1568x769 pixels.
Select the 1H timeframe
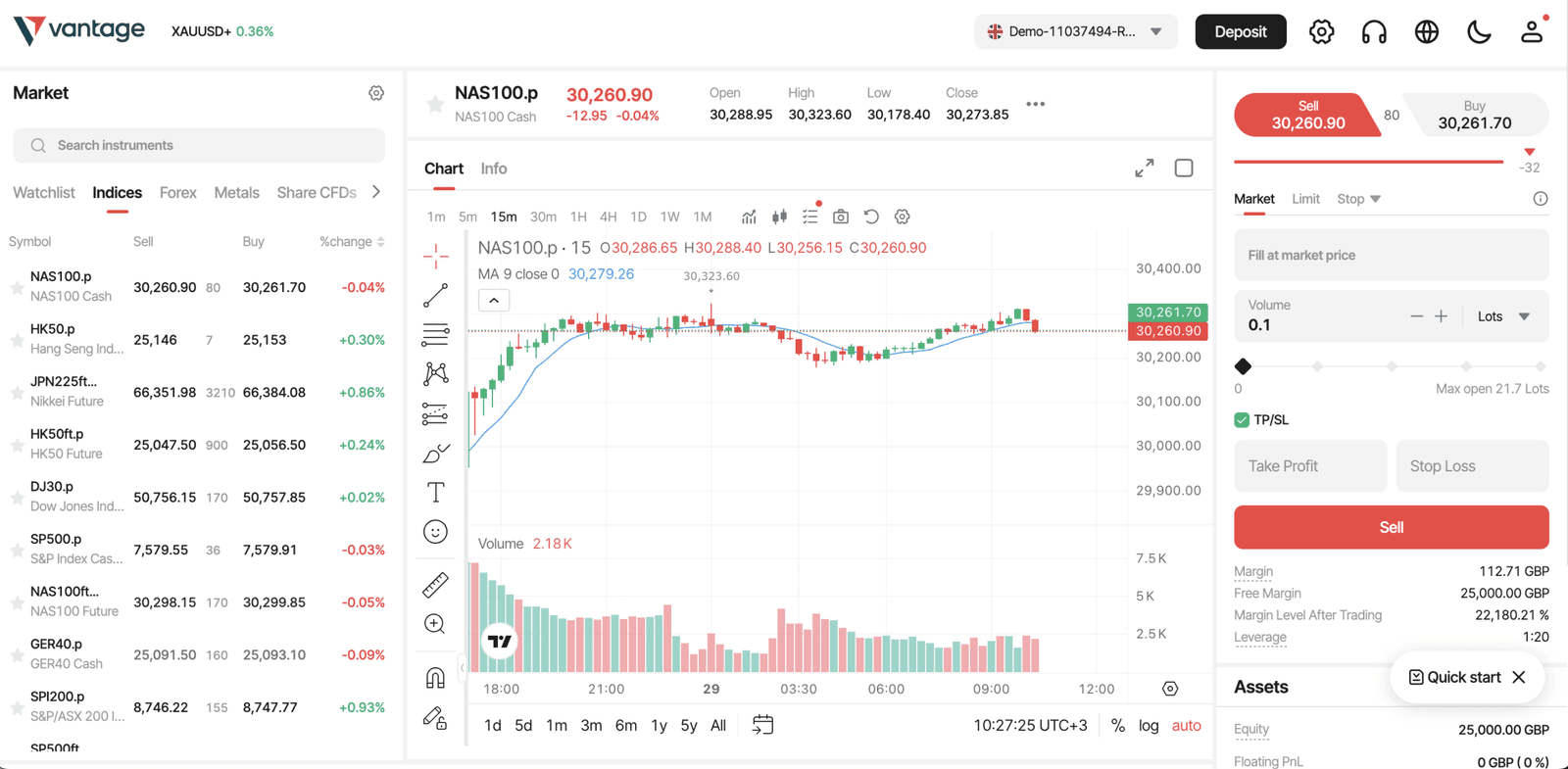578,216
